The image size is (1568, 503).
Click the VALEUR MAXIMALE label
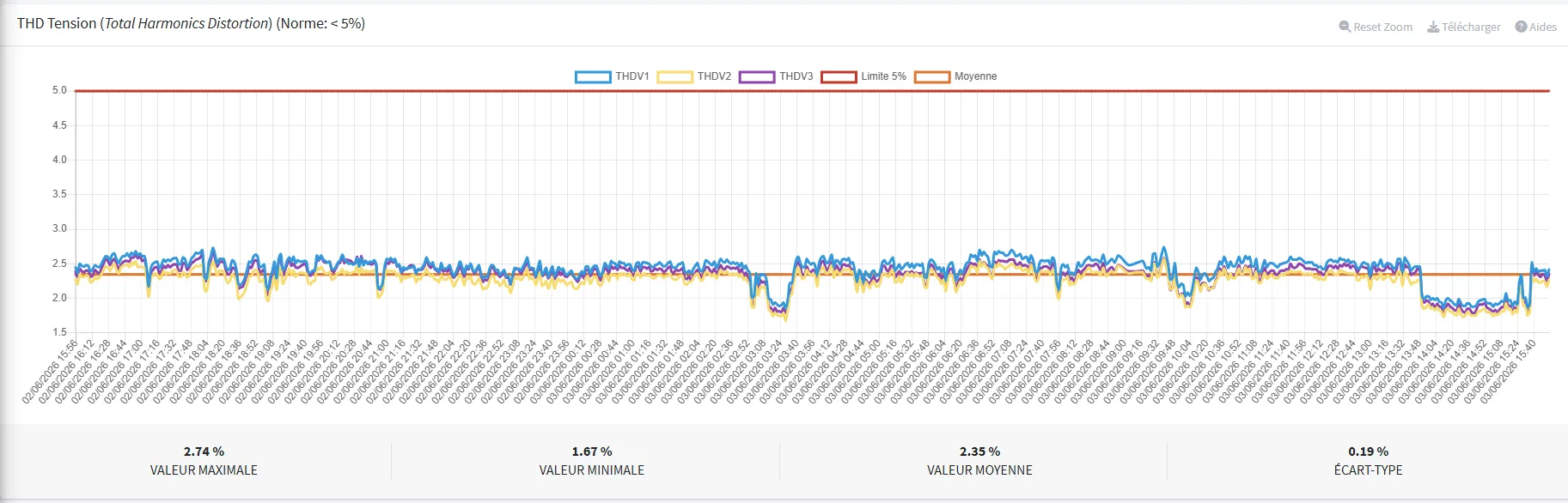(204, 470)
